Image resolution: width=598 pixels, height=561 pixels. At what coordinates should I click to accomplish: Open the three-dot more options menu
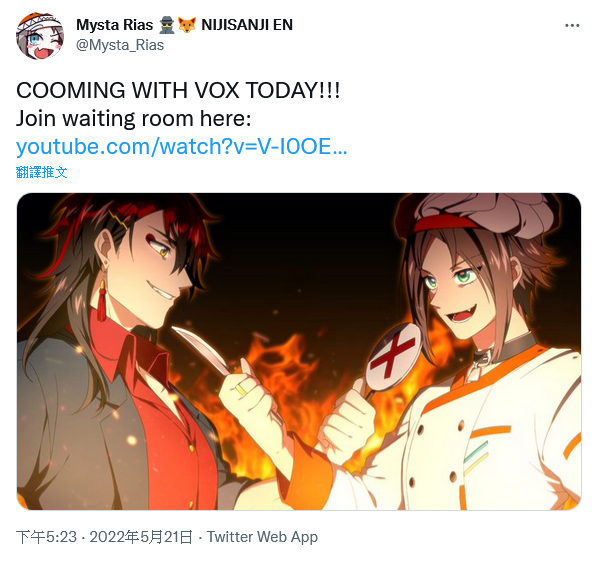tap(572, 26)
